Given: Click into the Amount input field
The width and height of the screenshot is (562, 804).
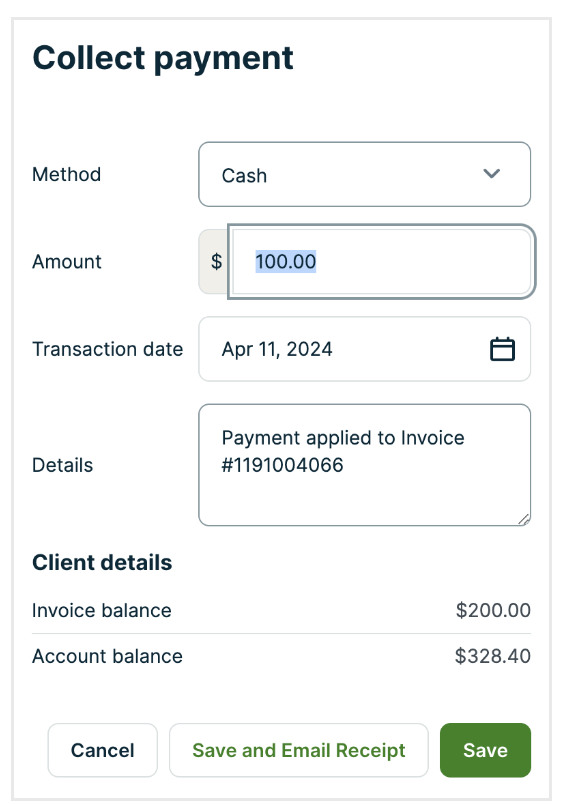Looking at the screenshot, I should pyautogui.click(x=382, y=262).
